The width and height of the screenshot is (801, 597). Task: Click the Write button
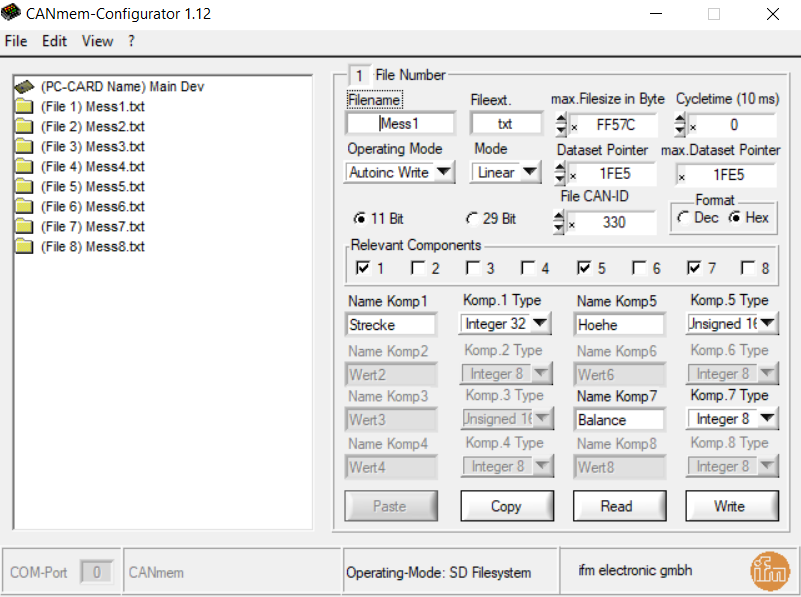coord(732,506)
